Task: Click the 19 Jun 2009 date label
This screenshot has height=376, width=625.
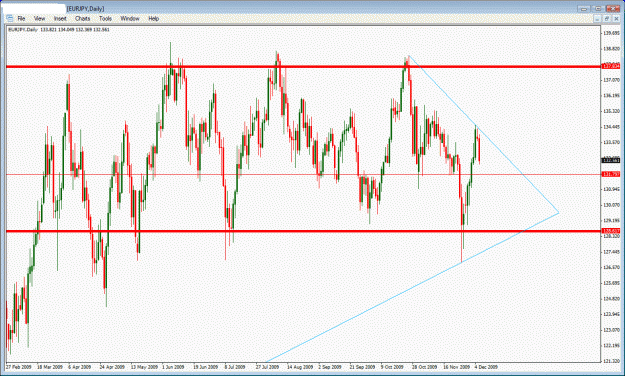Action: [x=206, y=367]
